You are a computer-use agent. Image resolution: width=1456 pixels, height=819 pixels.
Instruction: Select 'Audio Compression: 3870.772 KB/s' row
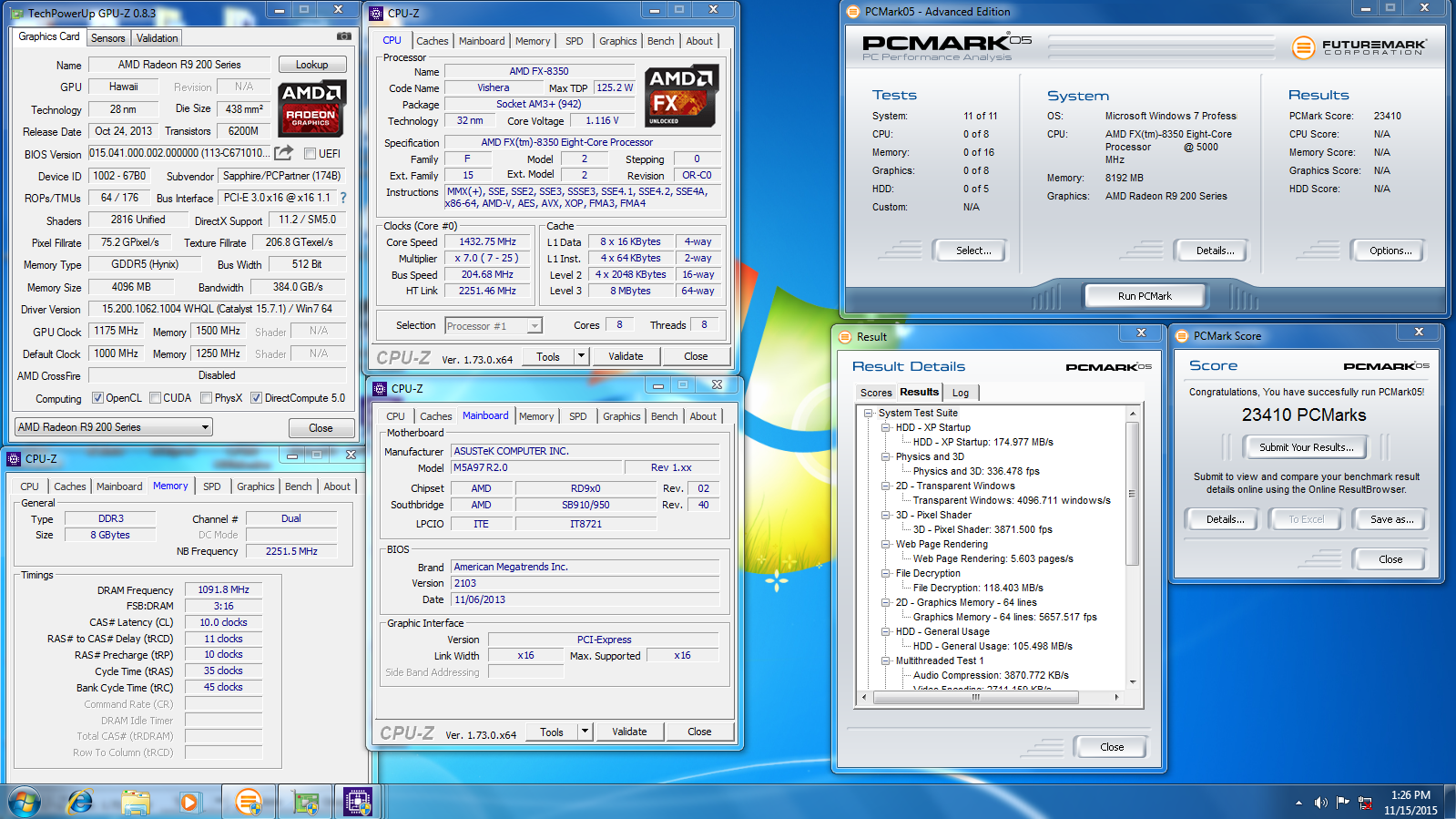click(x=991, y=675)
